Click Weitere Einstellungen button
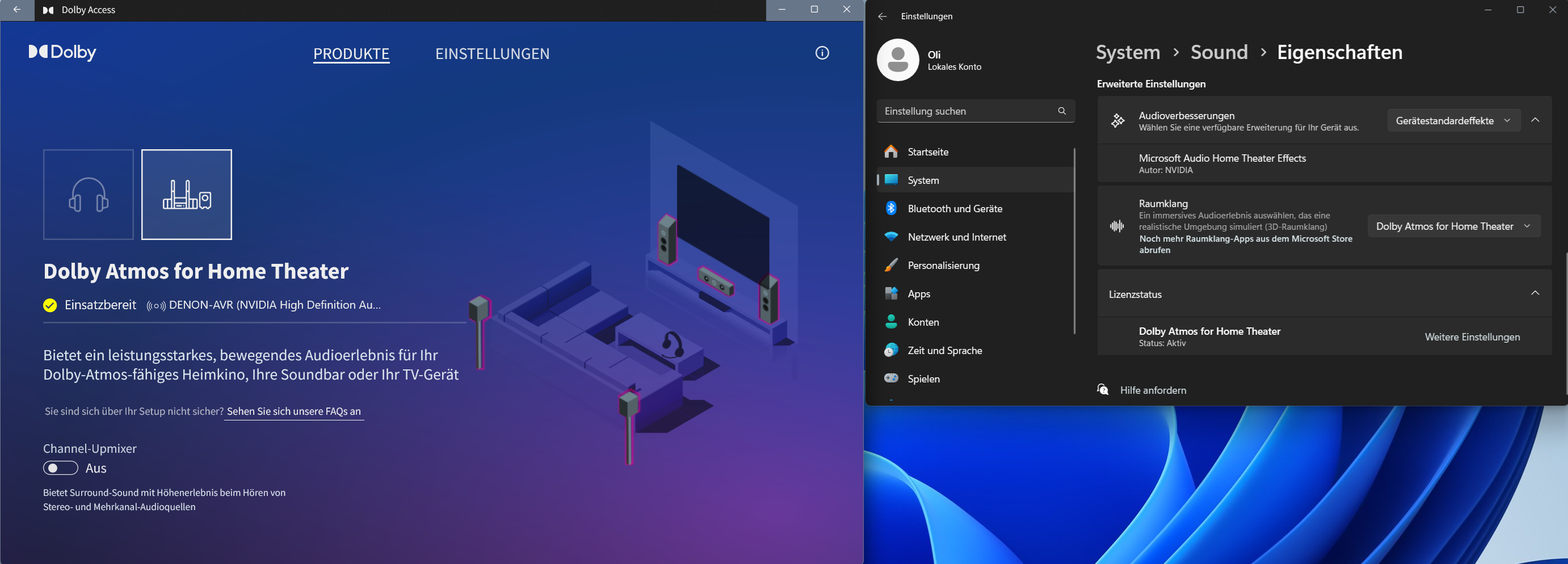Screen dimensions: 1568x564 pos(1472,336)
